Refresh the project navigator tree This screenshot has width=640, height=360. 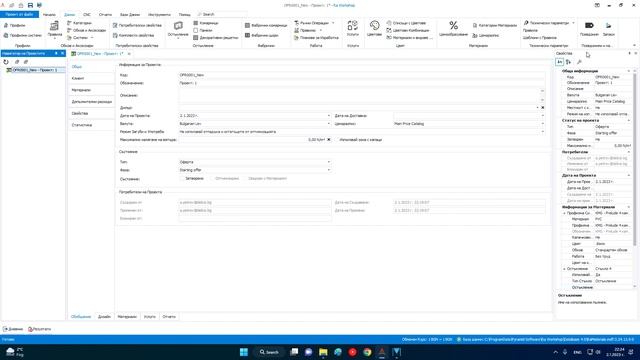pyautogui.click(x=6, y=62)
